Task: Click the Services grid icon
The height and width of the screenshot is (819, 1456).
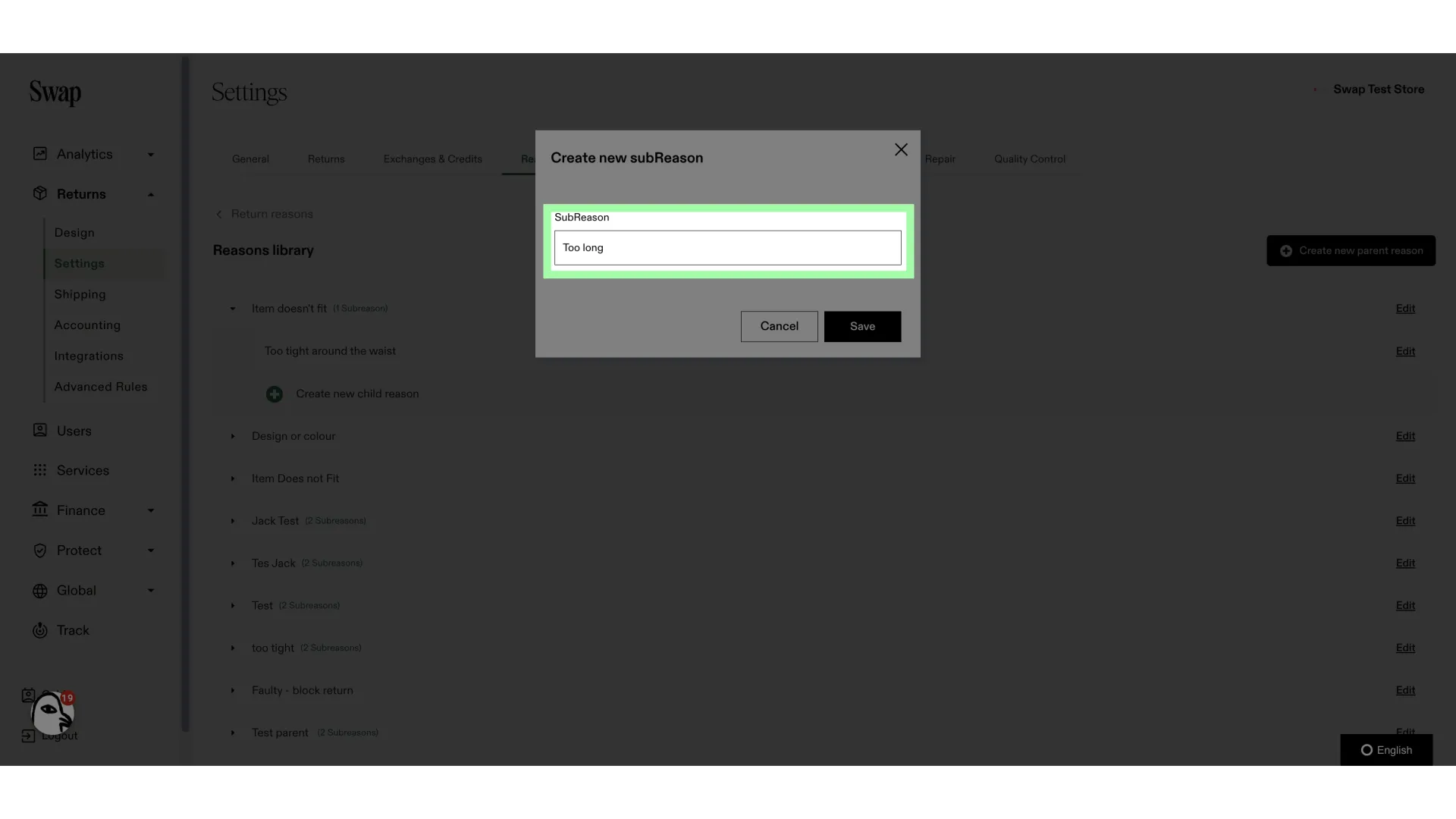Action: tap(40, 470)
